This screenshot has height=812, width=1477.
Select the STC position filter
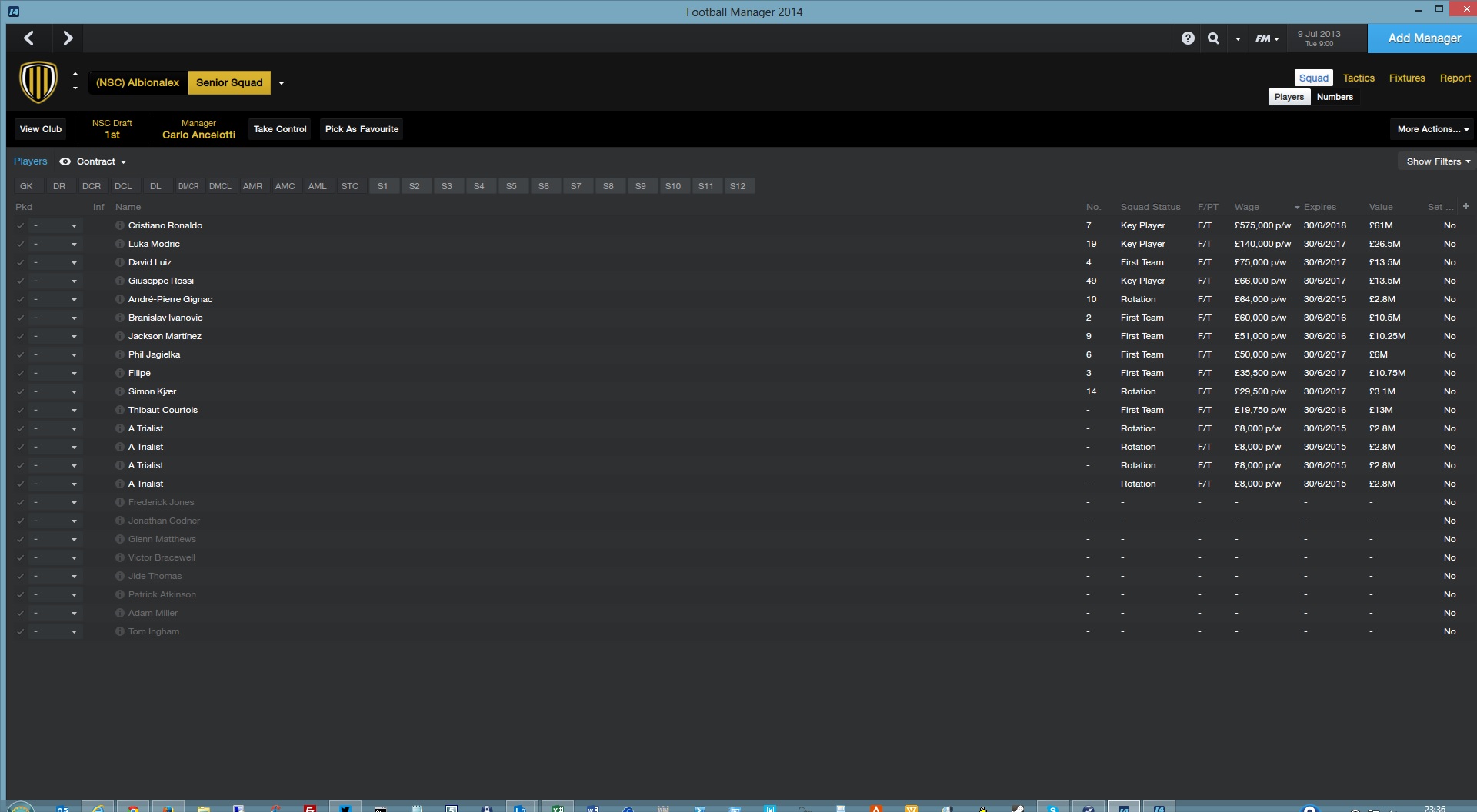350,186
